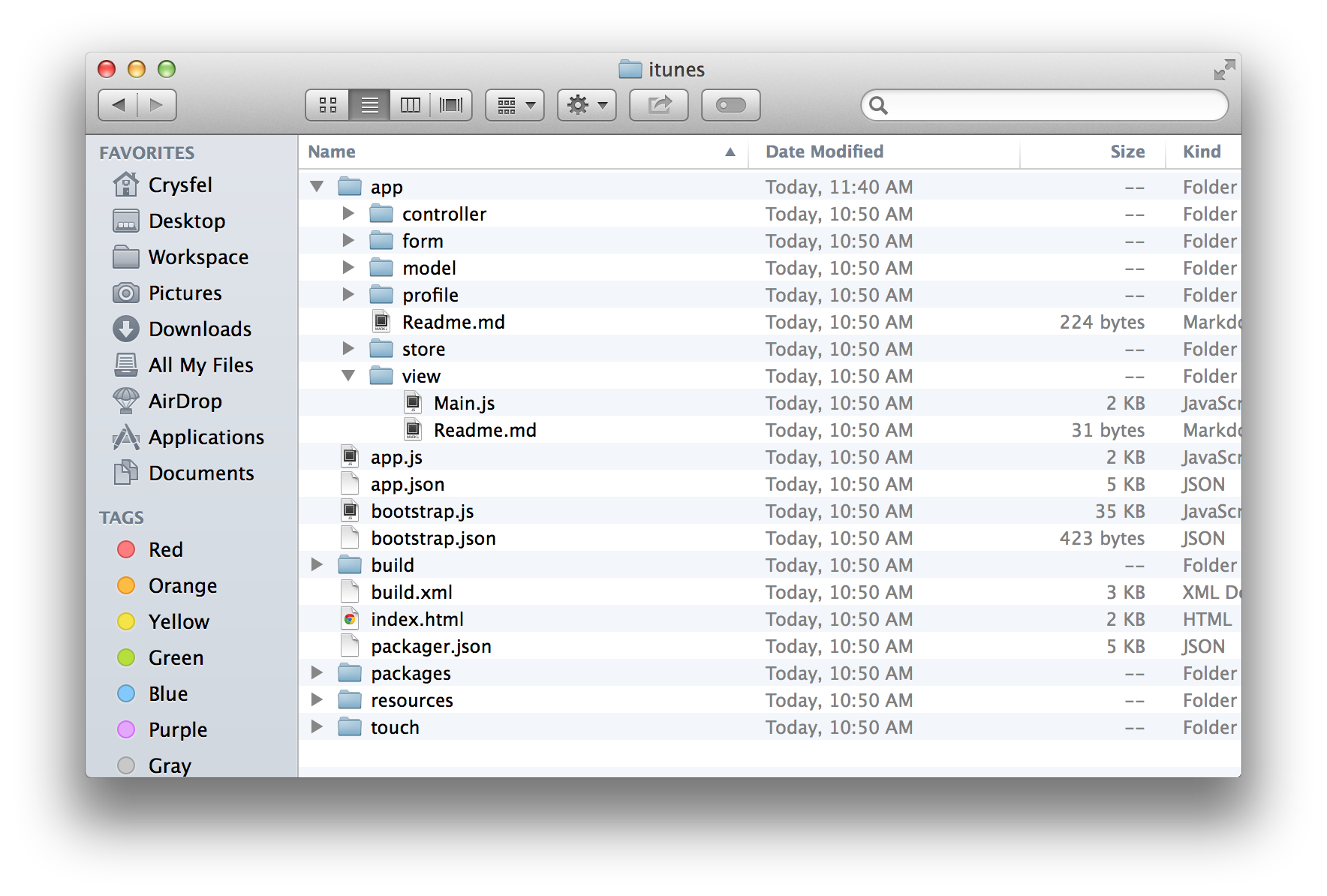Filter by the Purple tag
1327x896 pixels.
[x=162, y=729]
